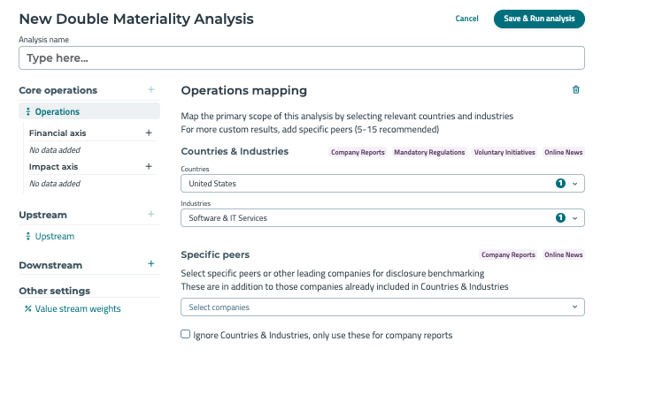This screenshot has height=417, width=670.
Task: Add item with Impact axis plus icon
Action: [x=149, y=167]
